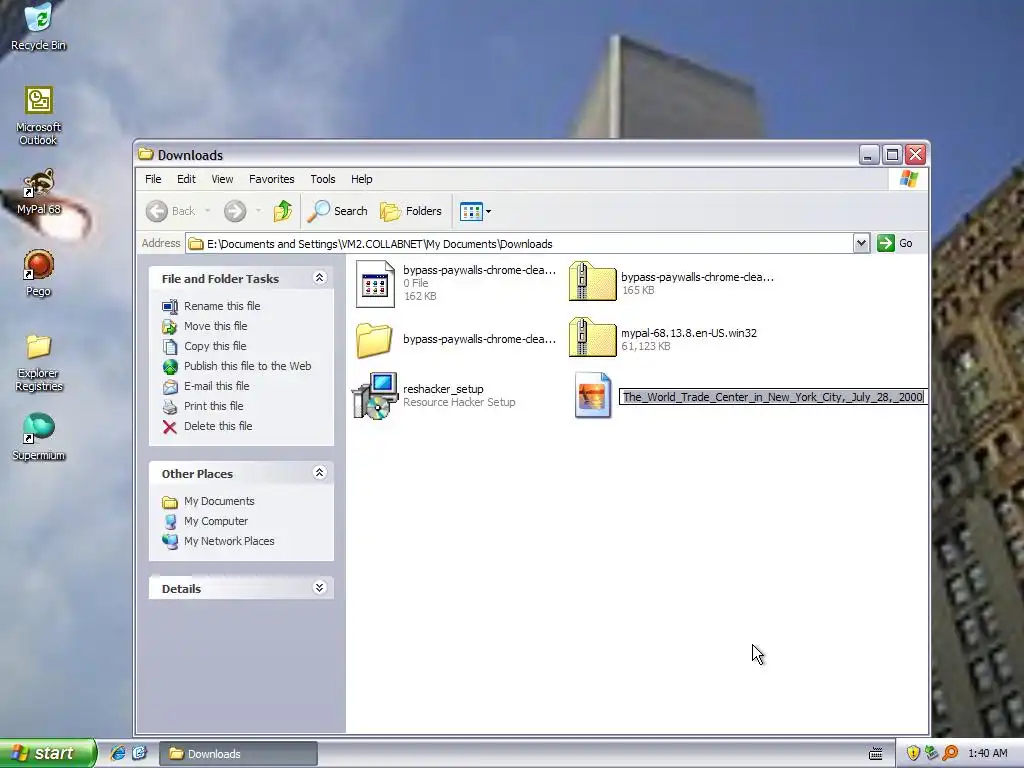Go to My Network Places link
Viewport: 1024px width, 768px height.
(x=229, y=541)
